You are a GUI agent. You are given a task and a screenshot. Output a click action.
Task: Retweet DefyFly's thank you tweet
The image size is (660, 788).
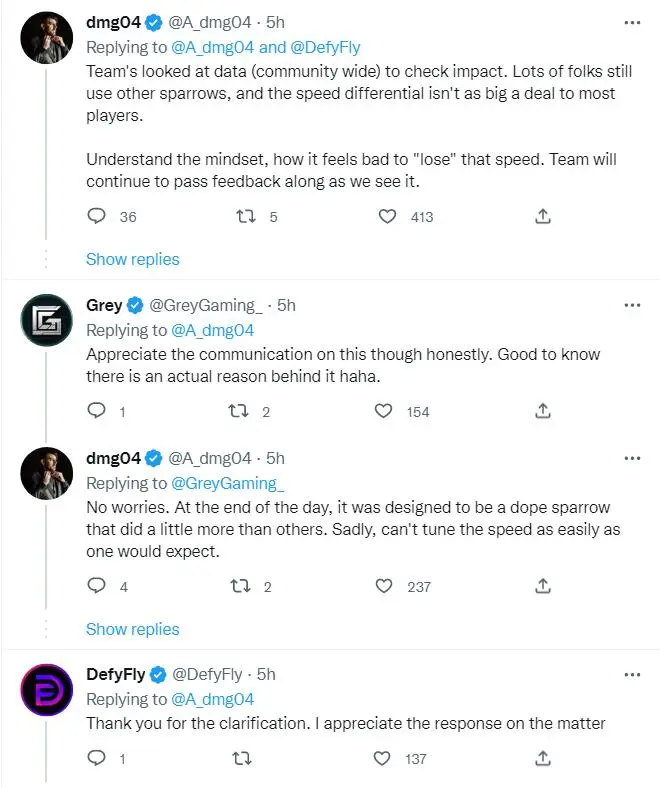[x=242, y=760]
